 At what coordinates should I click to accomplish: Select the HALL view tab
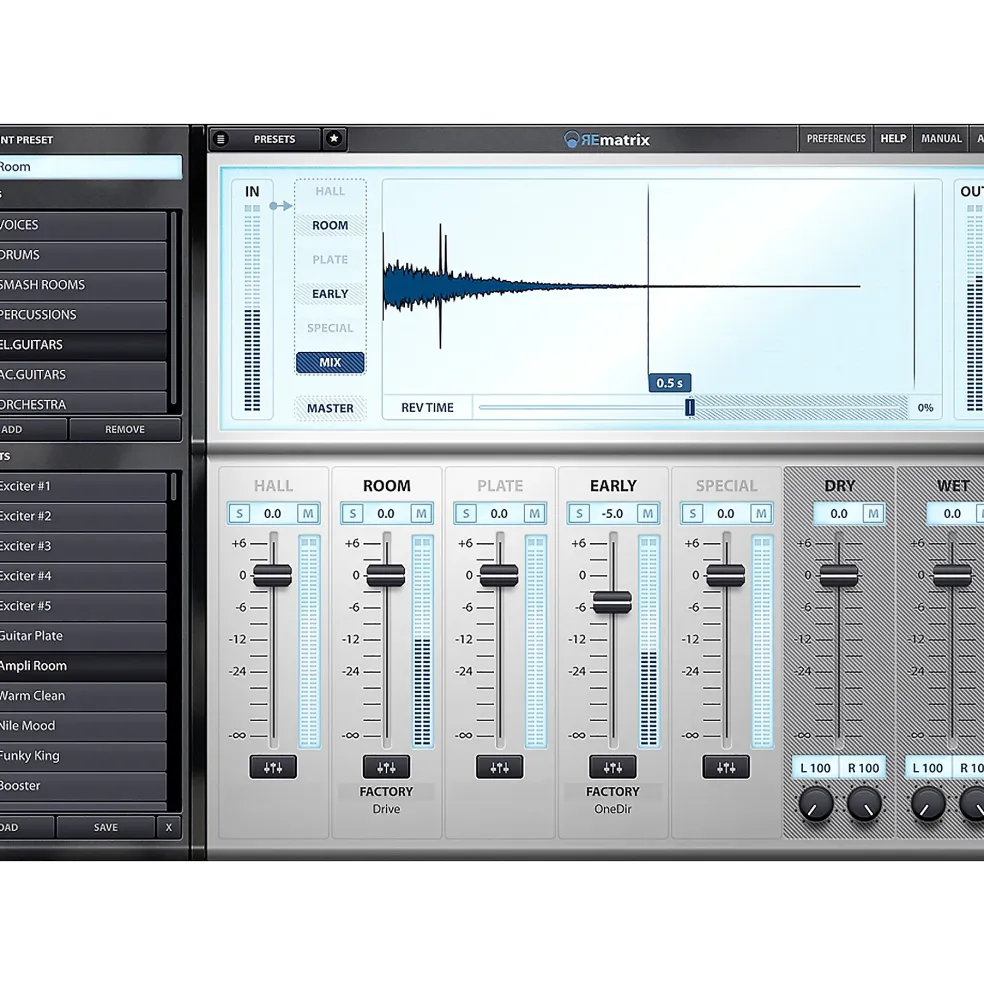[x=330, y=191]
